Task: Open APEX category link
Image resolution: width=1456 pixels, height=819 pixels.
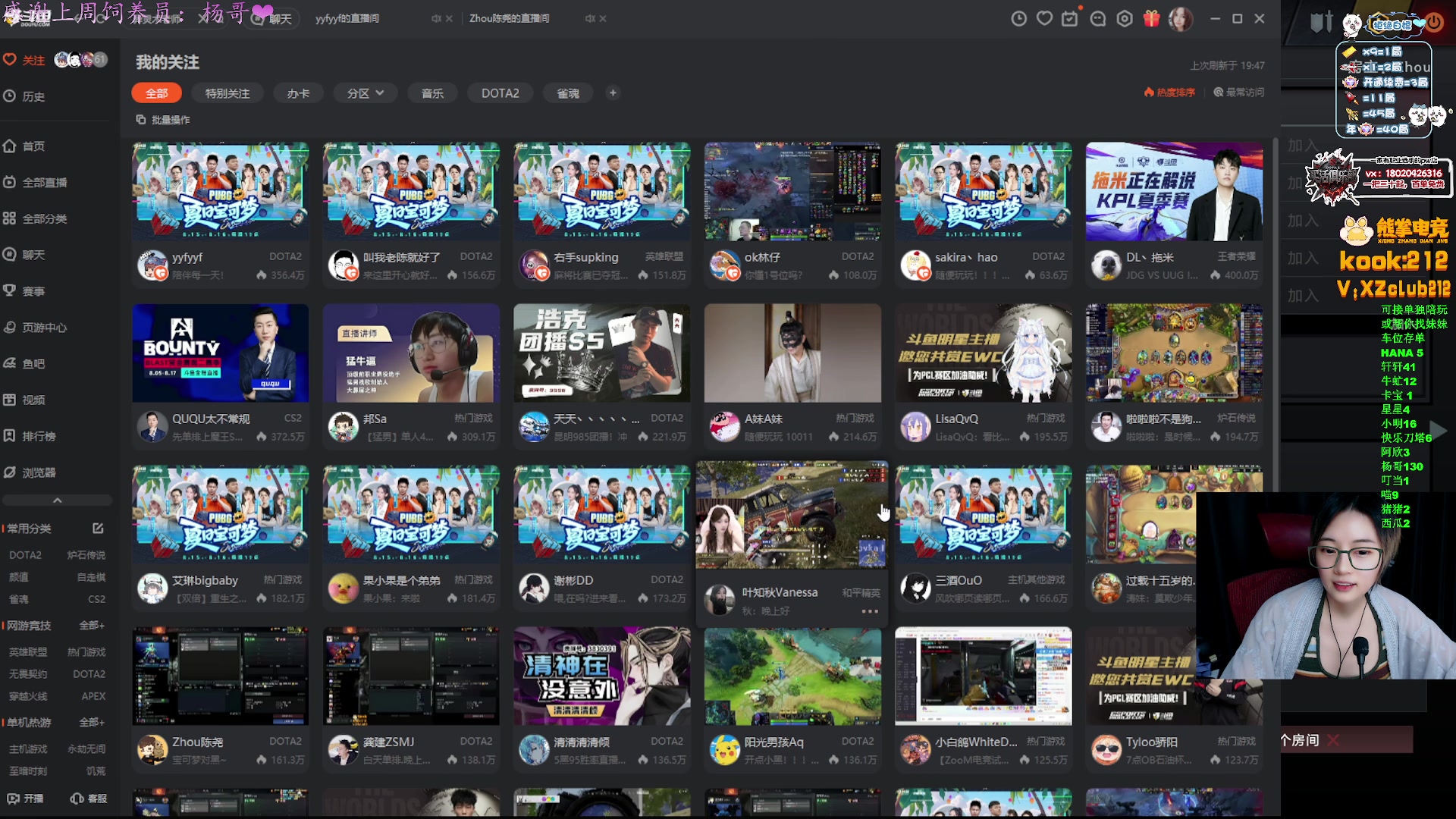Action: [93, 696]
